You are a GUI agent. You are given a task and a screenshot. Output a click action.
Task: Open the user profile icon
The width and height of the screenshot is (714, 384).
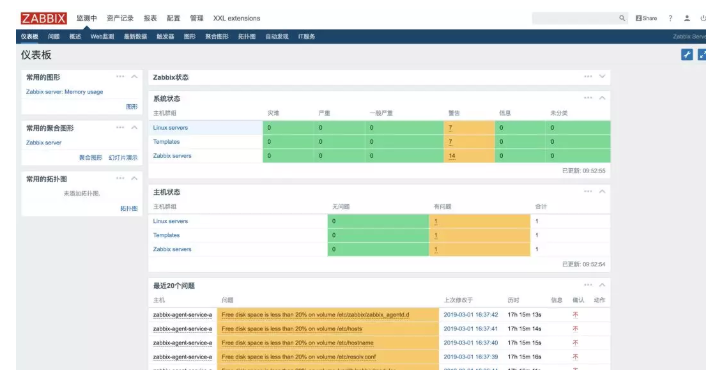click(687, 18)
